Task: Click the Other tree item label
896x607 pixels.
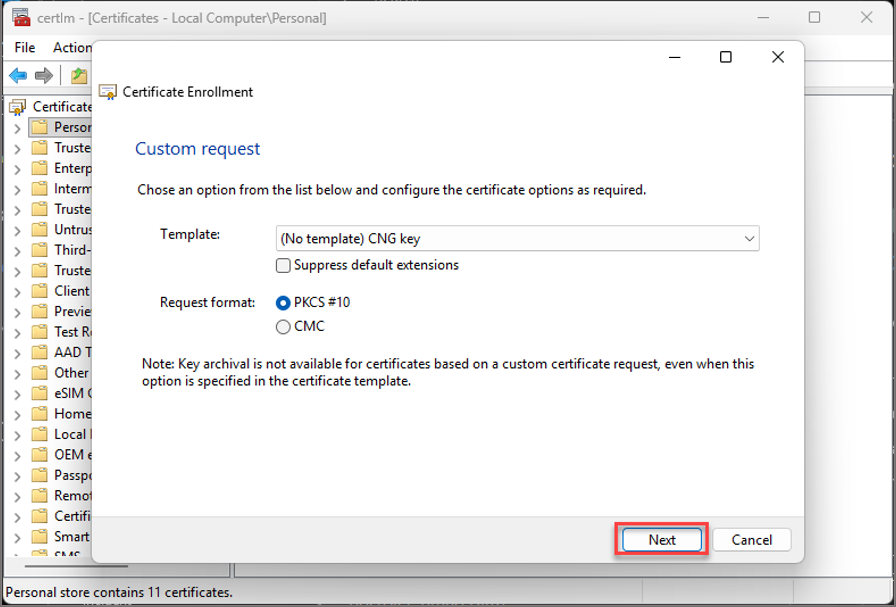Action: [72, 373]
